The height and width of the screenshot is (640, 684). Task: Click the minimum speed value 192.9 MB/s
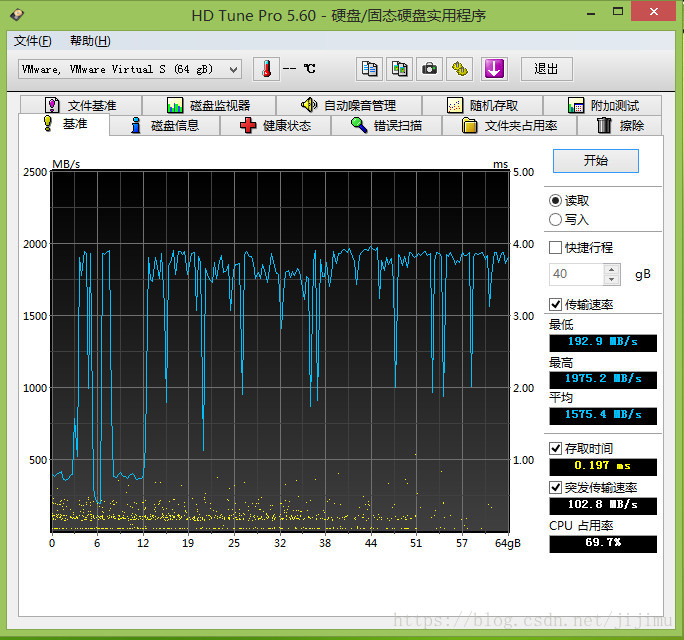(x=603, y=342)
